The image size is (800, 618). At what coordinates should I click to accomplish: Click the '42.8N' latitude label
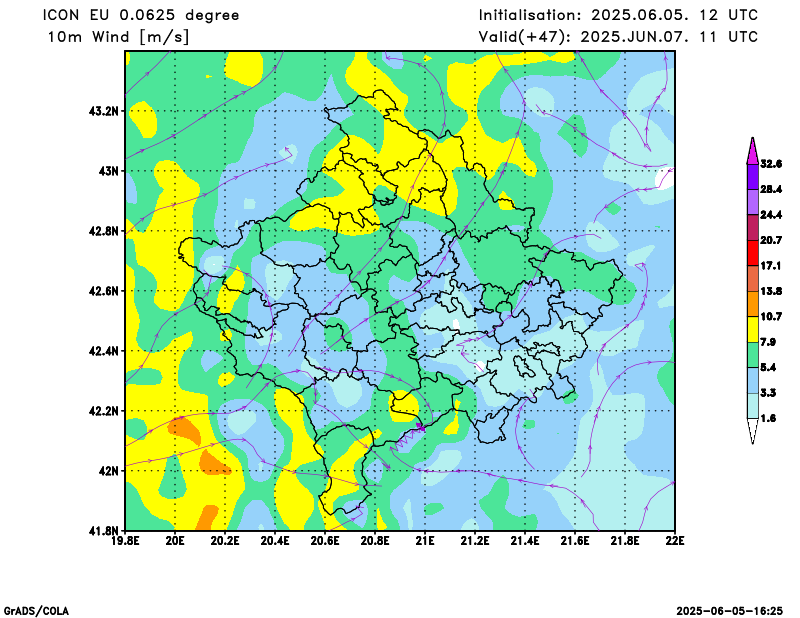(104, 231)
